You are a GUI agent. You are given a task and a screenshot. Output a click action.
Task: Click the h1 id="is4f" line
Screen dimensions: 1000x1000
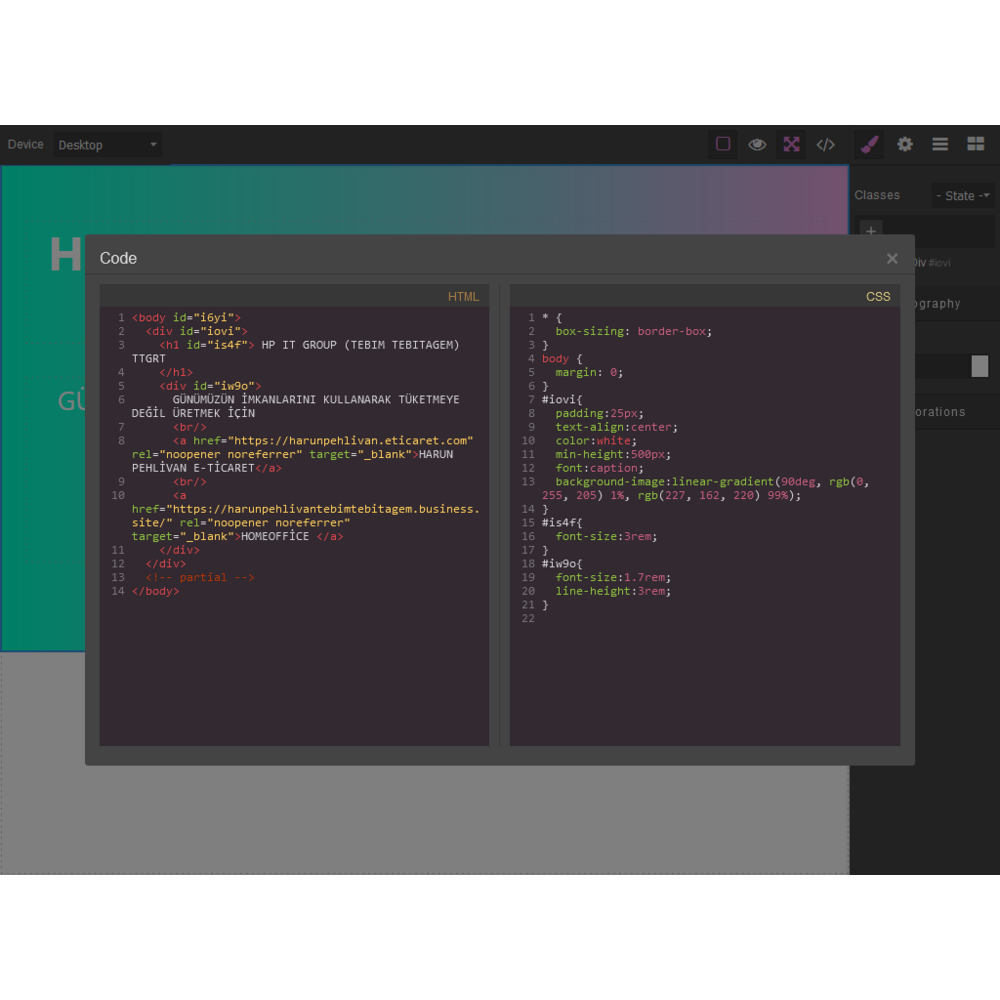tap(309, 345)
